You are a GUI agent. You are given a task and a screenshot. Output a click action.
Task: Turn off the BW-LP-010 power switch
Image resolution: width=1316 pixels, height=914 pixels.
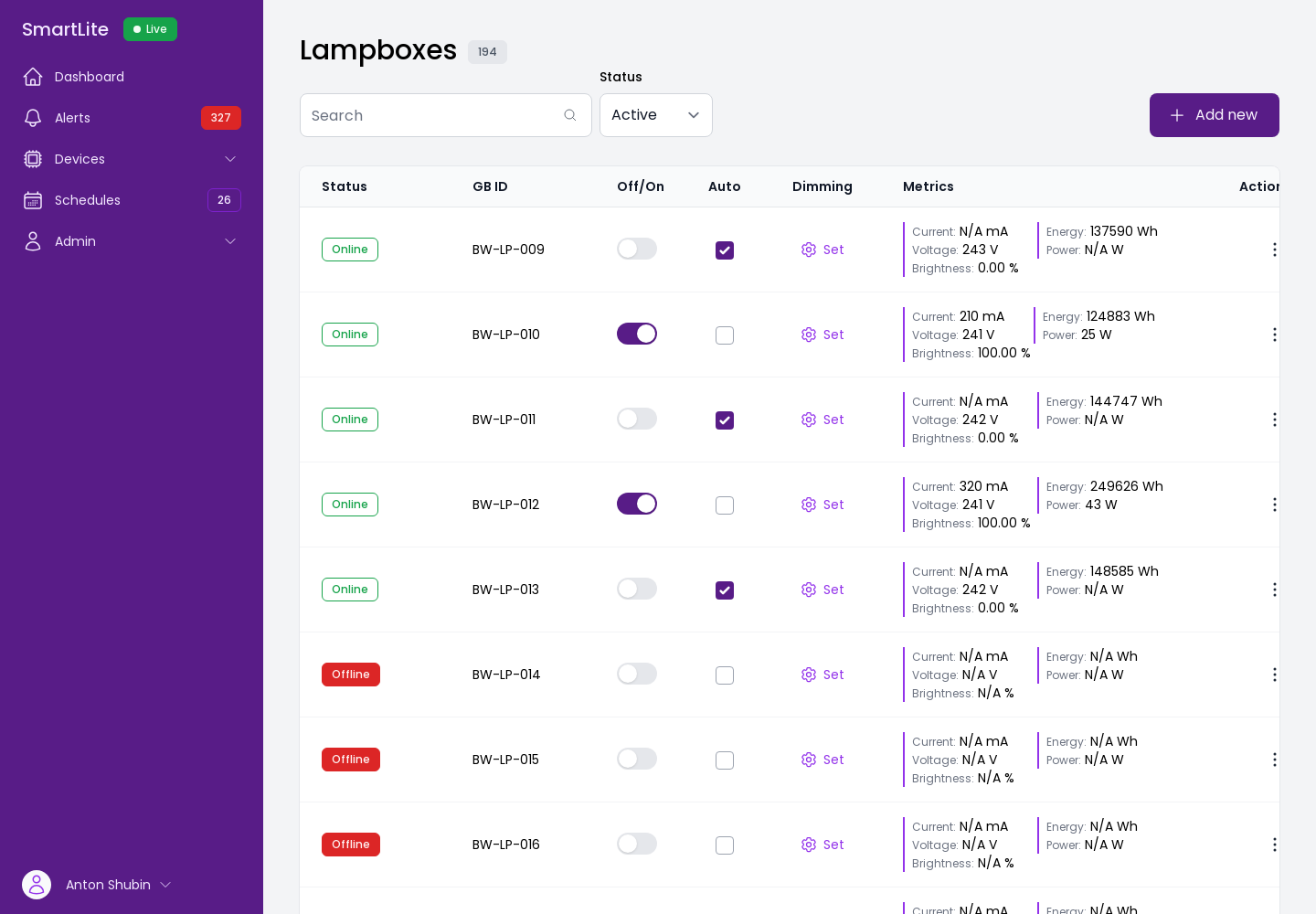(x=637, y=334)
